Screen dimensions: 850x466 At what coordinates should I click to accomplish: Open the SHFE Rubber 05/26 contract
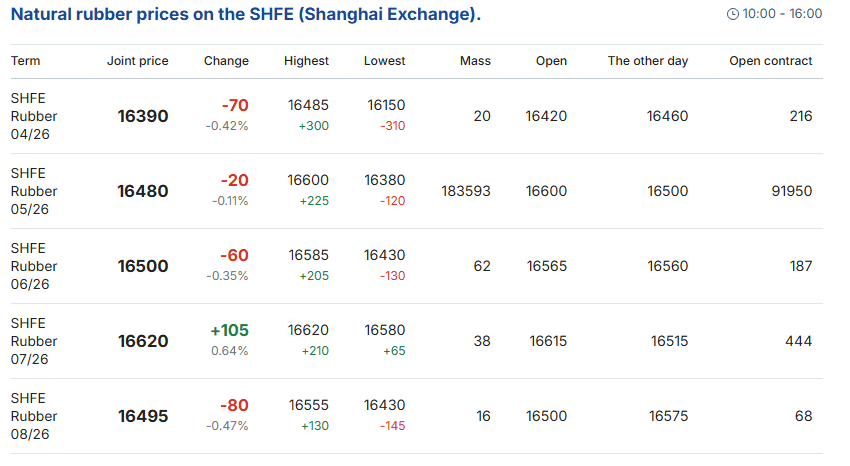pyautogui.click(x=34, y=191)
